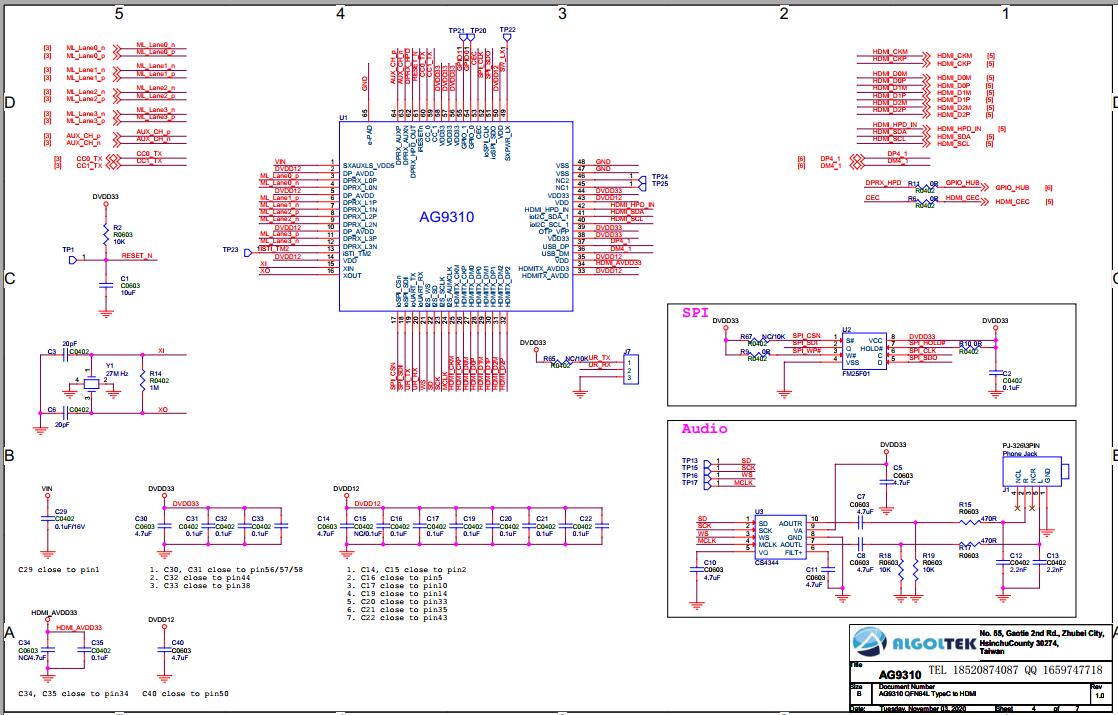The height and width of the screenshot is (715, 1118).
Task: Click the CS4344 part name under U3
Action: (766, 562)
